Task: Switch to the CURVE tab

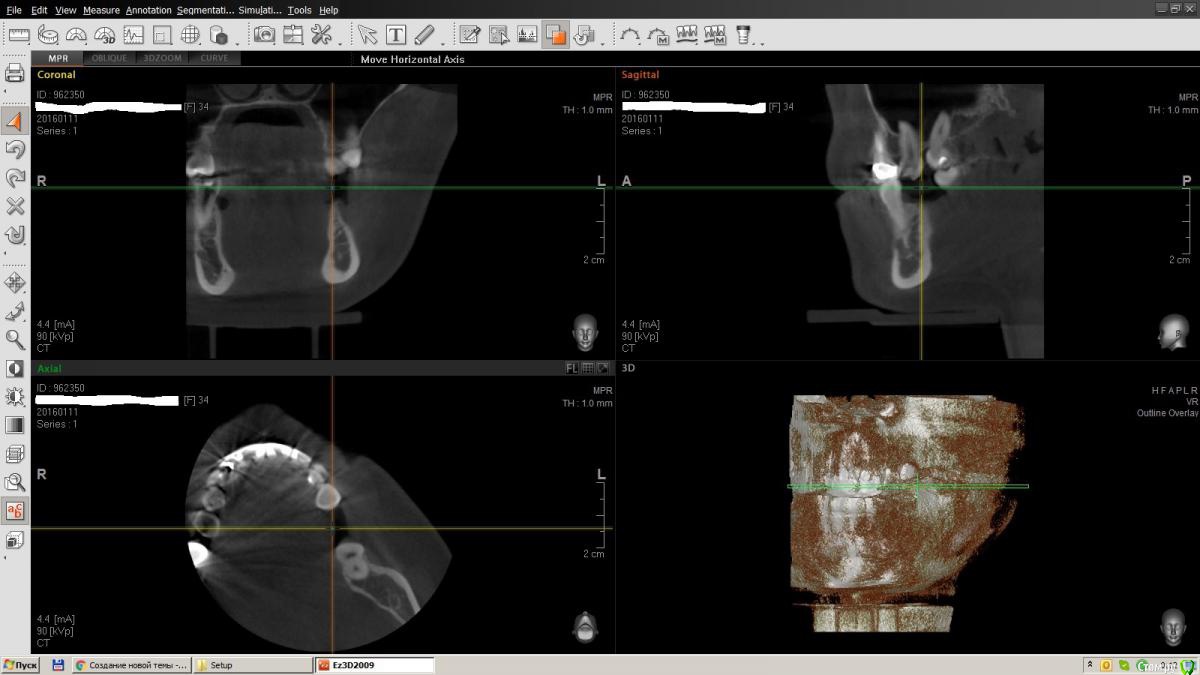Action: point(214,58)
